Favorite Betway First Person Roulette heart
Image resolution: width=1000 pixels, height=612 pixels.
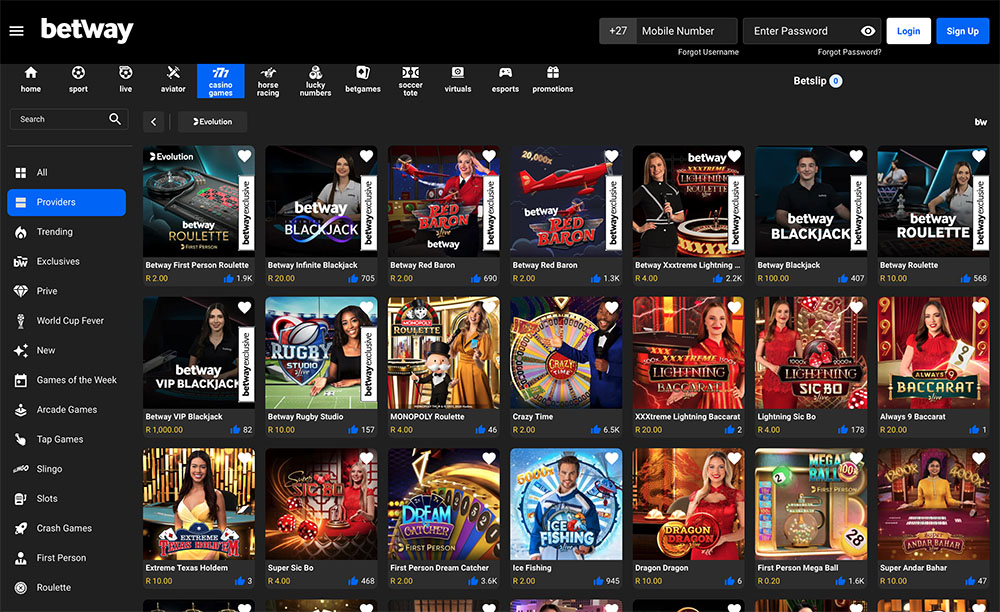coord(244,156)
